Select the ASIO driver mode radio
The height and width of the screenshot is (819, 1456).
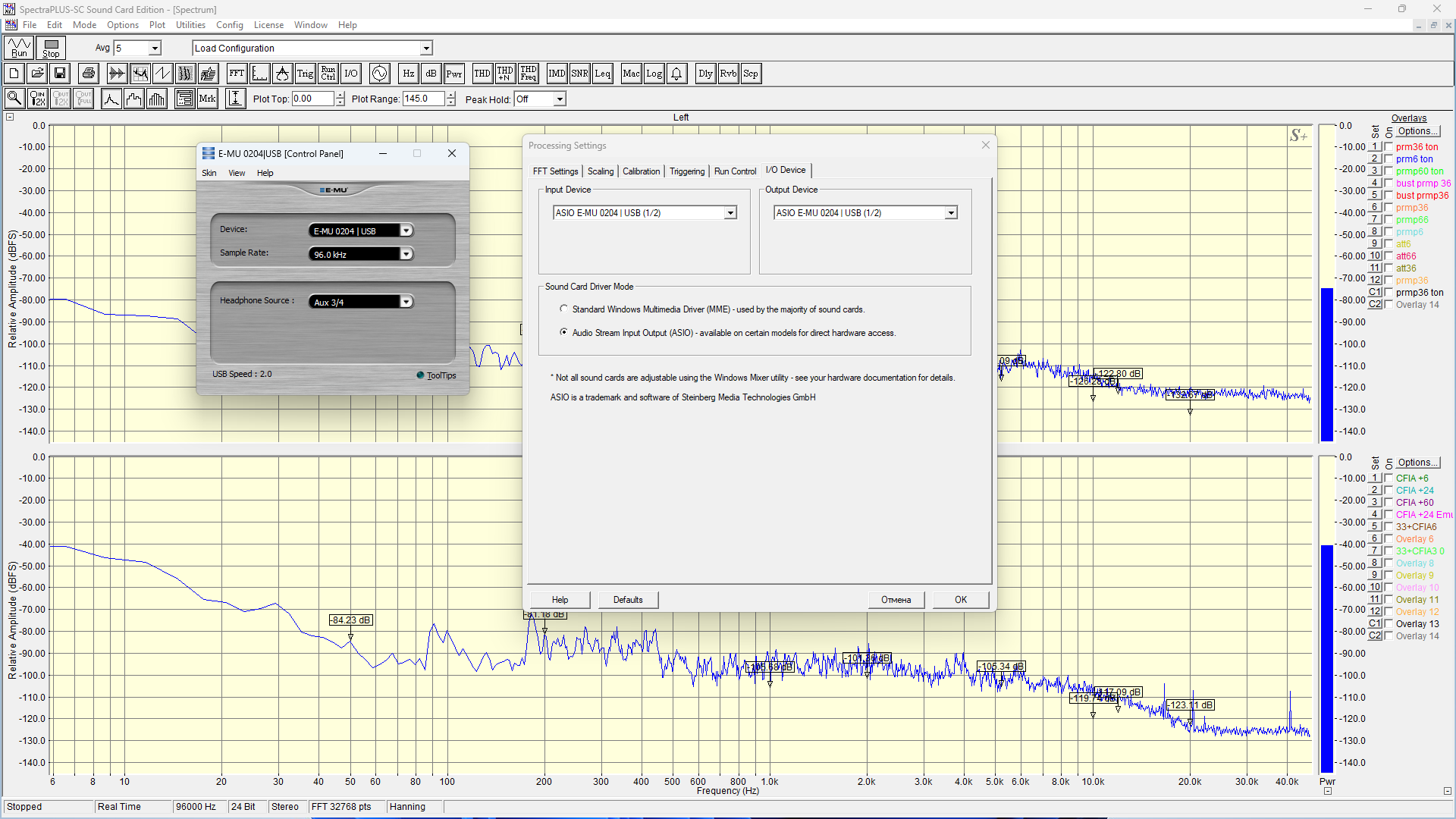563,332
